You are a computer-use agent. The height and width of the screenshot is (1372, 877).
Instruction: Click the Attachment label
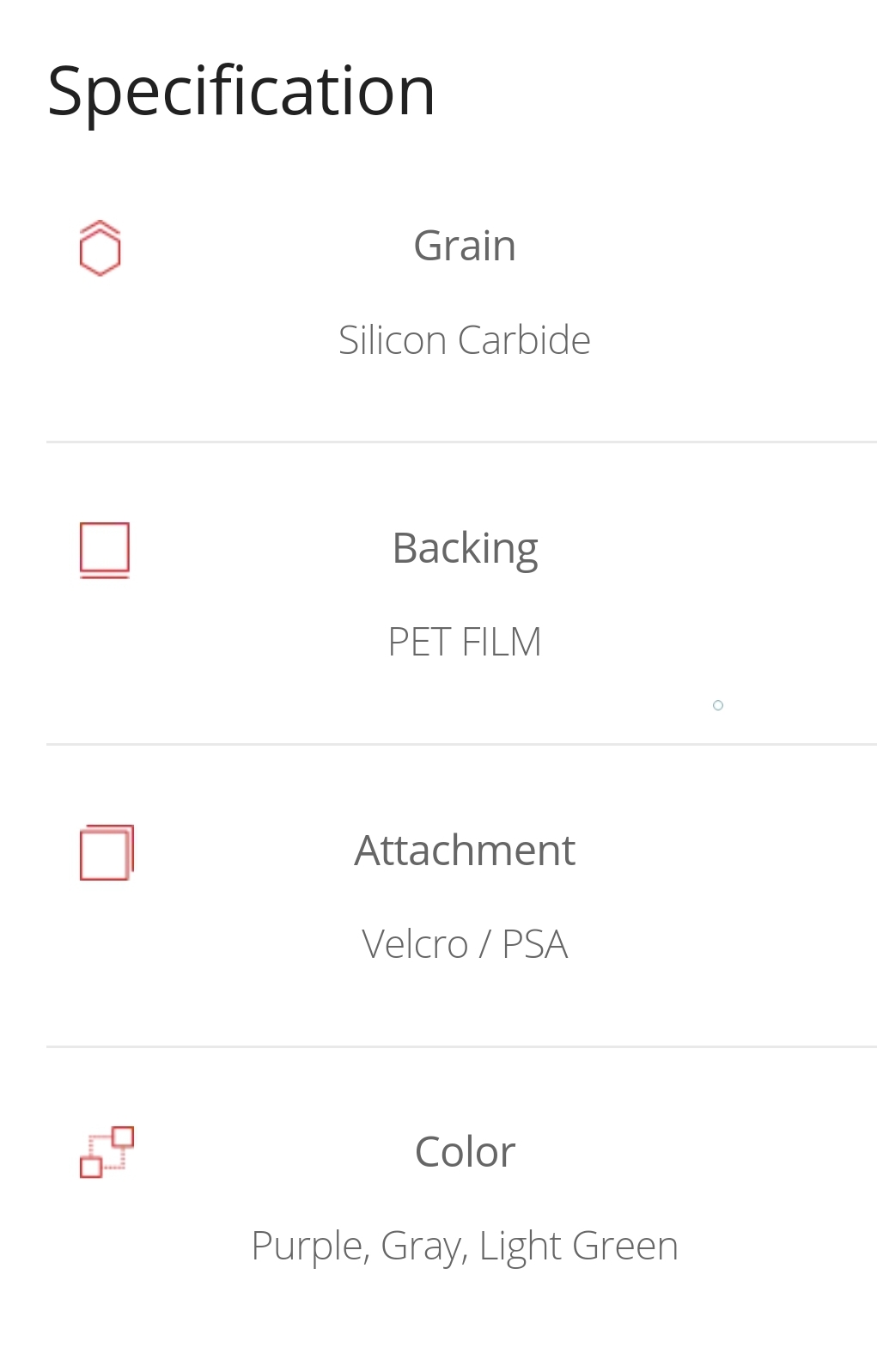click(465, 851)
